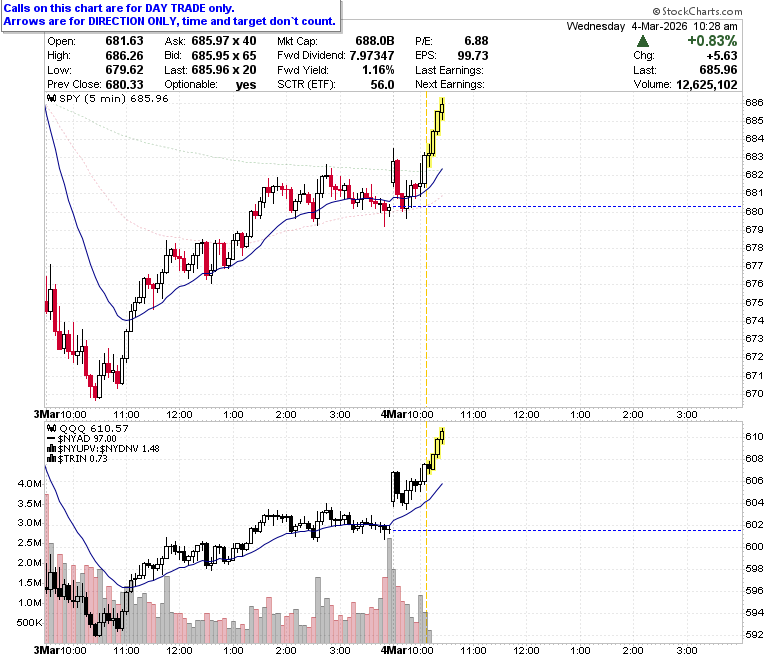Click the latest yellow-highlighted SPY candle
Viewport: 780px width, 659px height.
point(442,108)
